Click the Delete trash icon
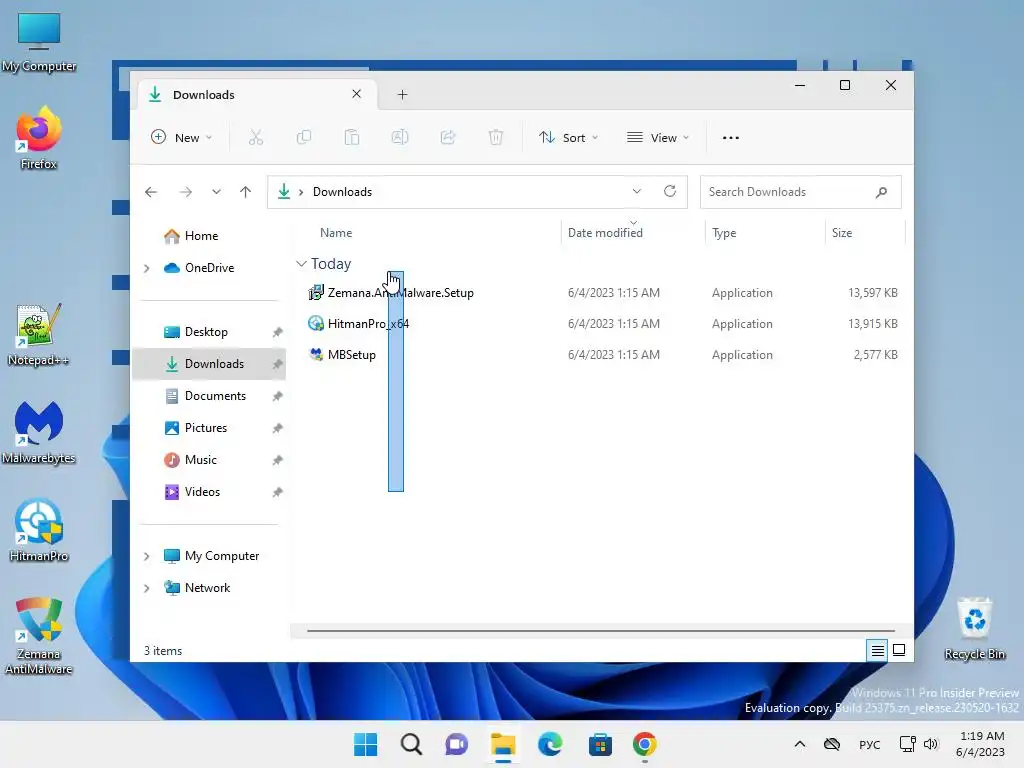The width and height of the screenshot is (1024, 768). pos(496,137)
